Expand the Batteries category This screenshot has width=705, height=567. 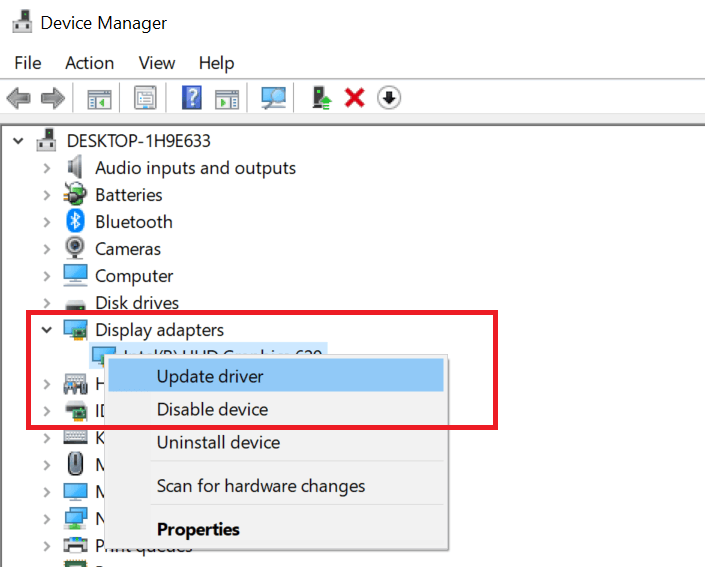click(47, 195)
